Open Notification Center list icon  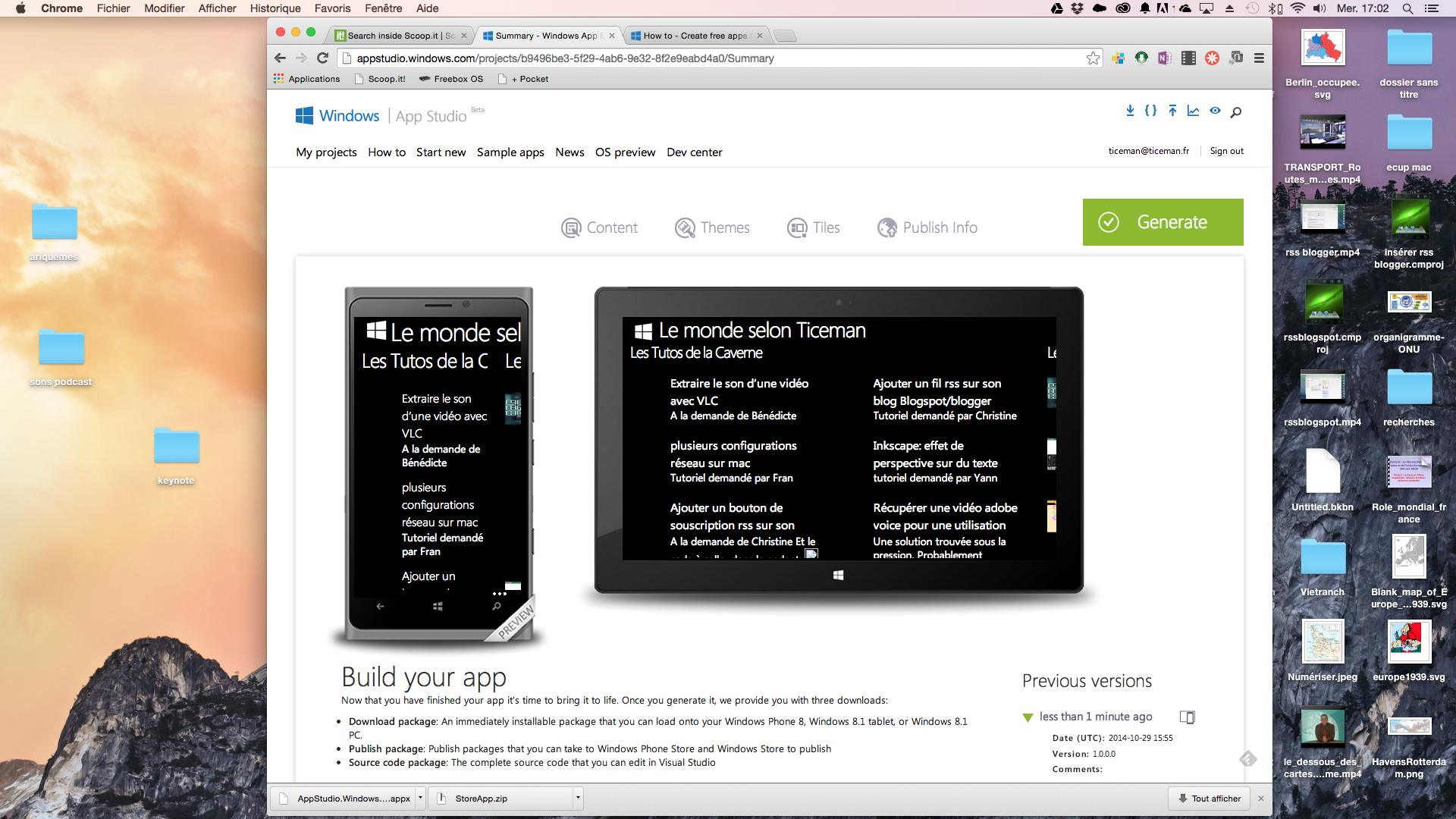1432,8
